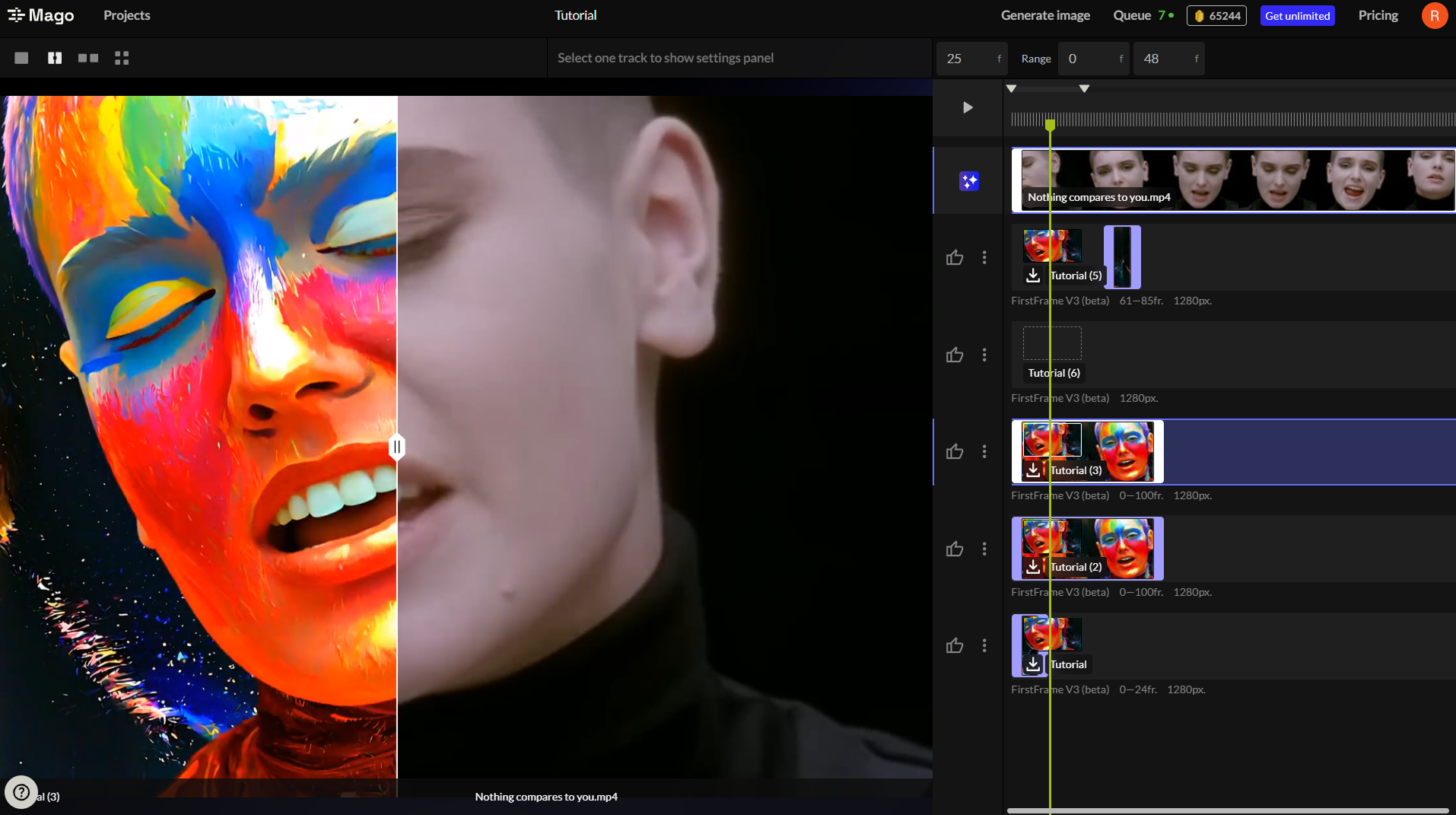Open the help question mark button
1456x815 pixels.
pyautogui.click(x=21, y=792)
